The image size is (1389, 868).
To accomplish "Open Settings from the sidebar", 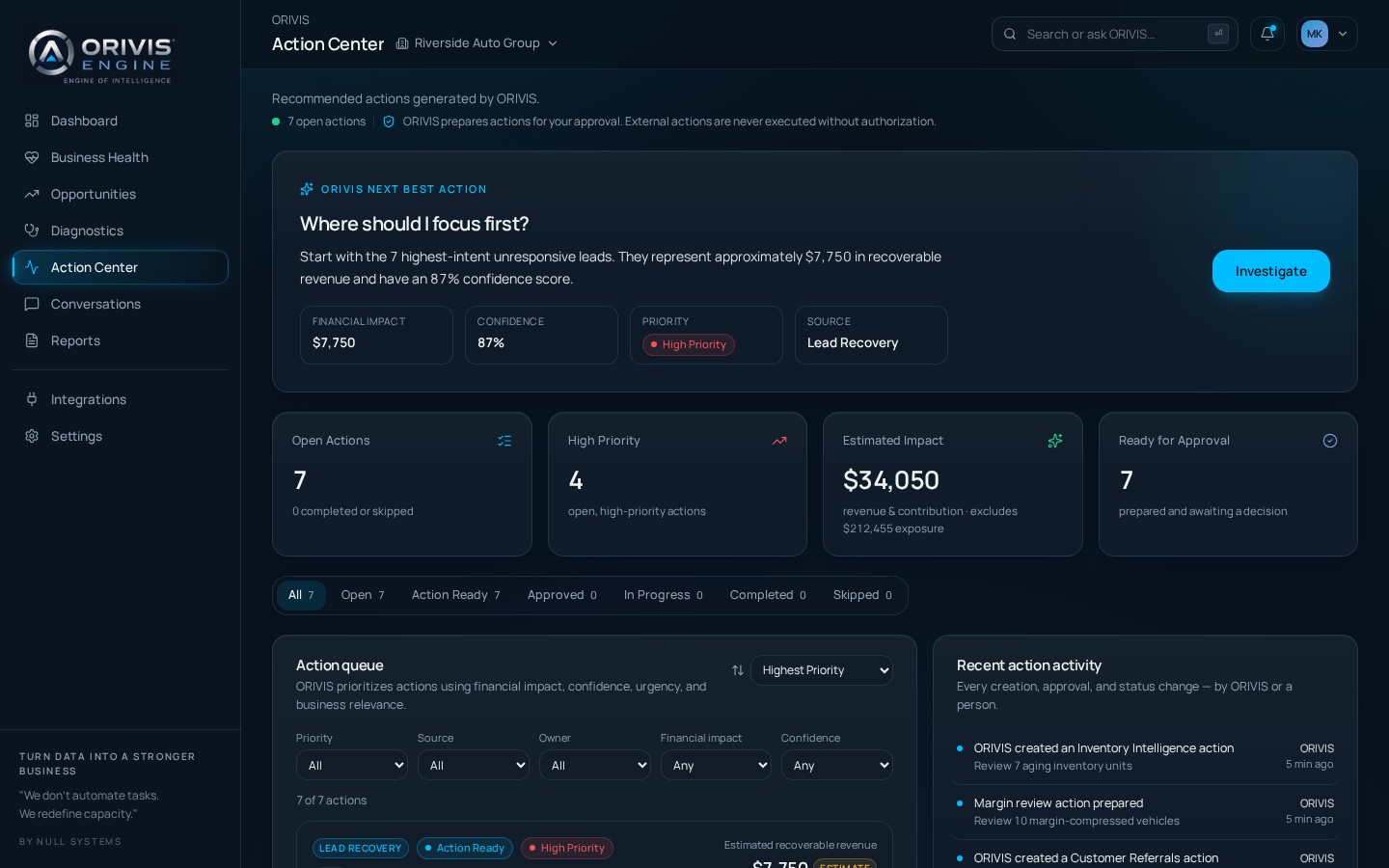I will pyautogui.click(x=120, y=436).
